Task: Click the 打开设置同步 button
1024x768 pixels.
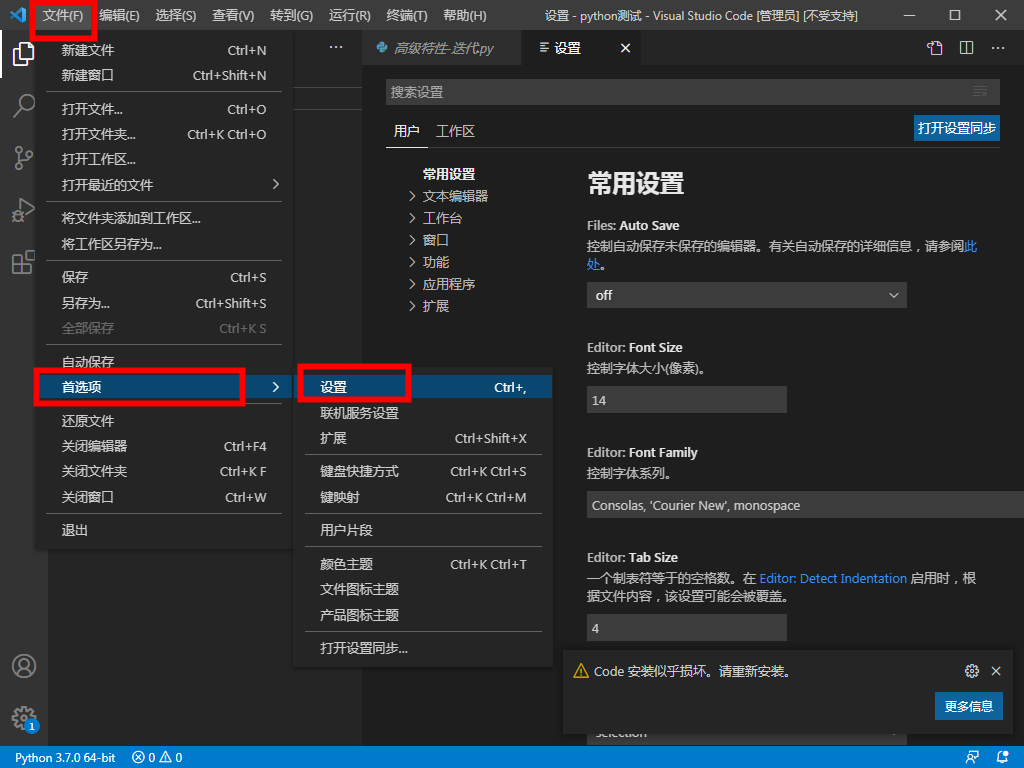Action: (x=957, y=128)
